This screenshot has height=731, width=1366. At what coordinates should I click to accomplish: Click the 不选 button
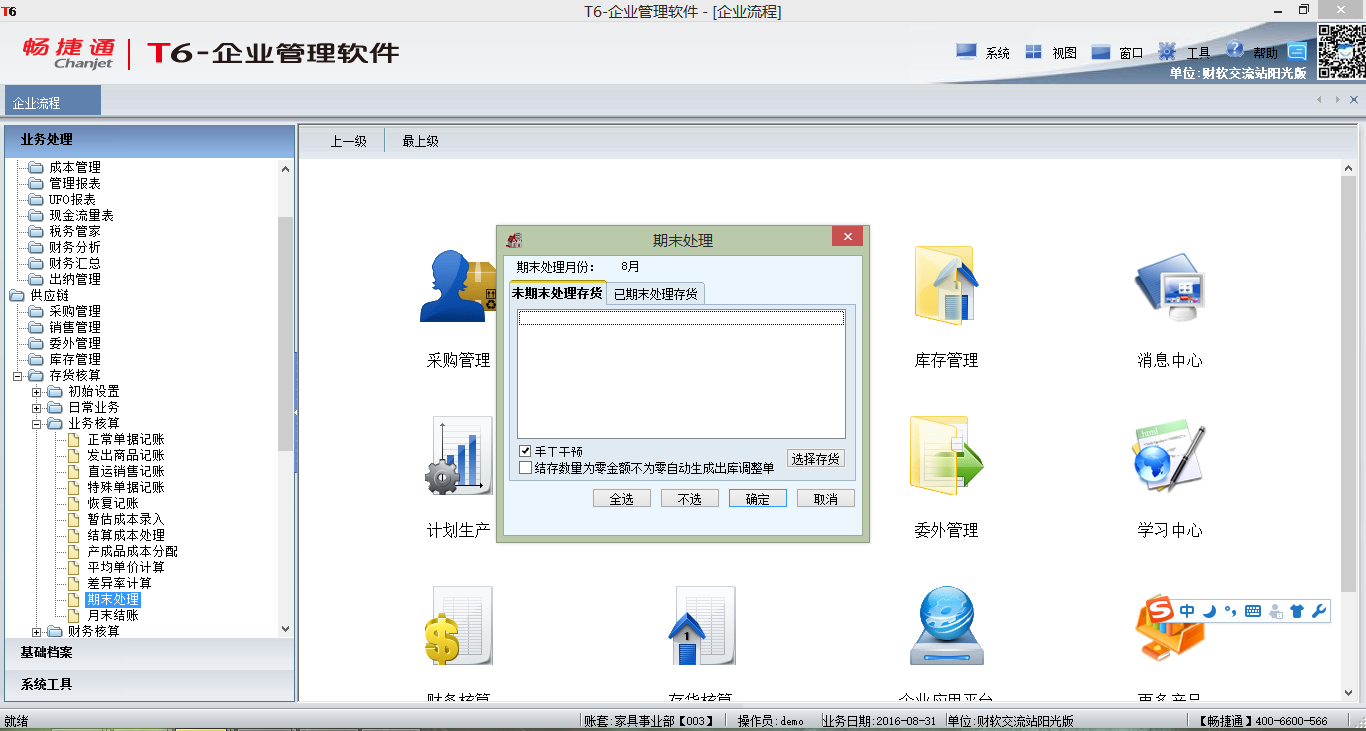(x=690, y=498)
